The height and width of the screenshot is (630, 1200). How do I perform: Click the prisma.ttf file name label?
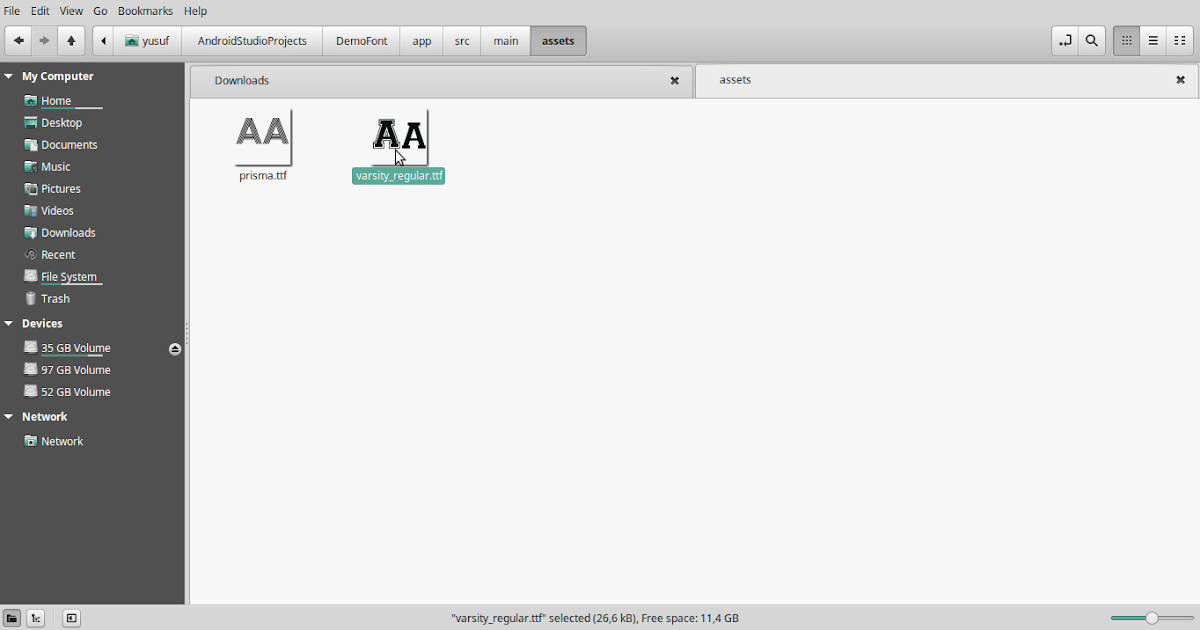(x=263, y=176)
